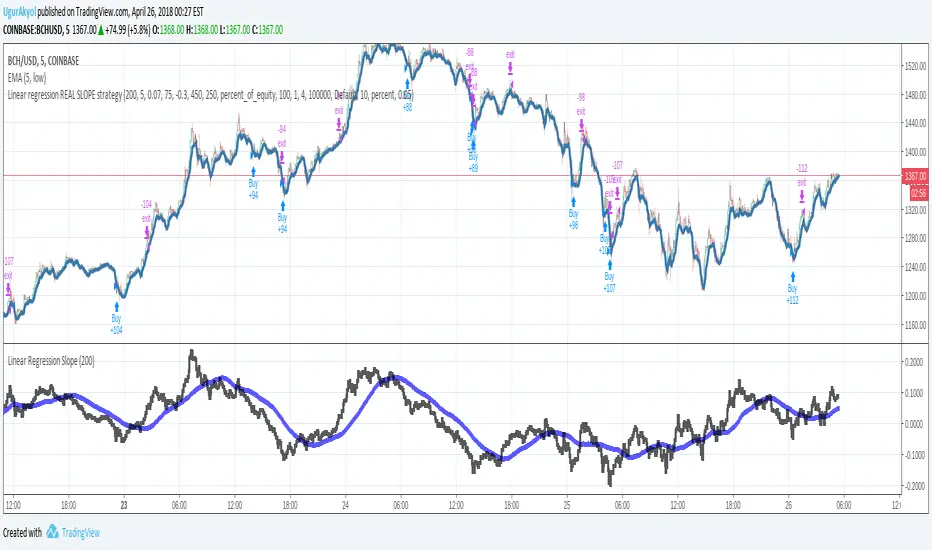This screenshot has width=932, height=550.
Task: Click the exit -112 arrow marker
Action: (802, 196)
